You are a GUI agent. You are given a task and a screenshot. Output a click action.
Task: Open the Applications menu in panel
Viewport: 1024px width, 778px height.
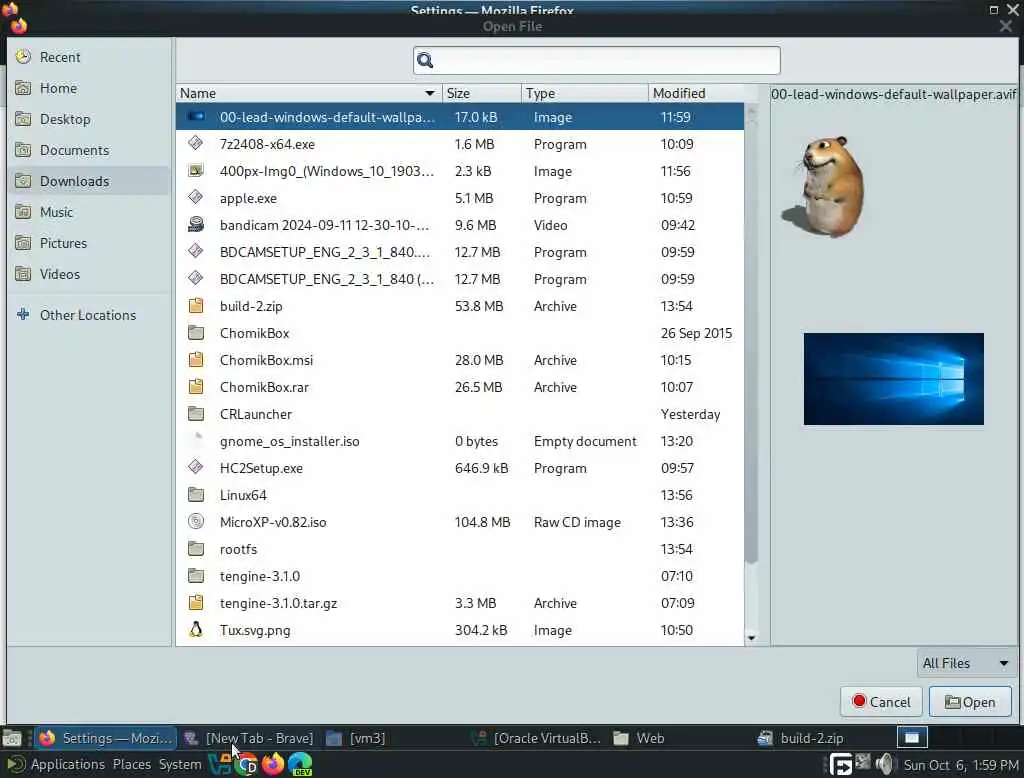coord(67,764)
